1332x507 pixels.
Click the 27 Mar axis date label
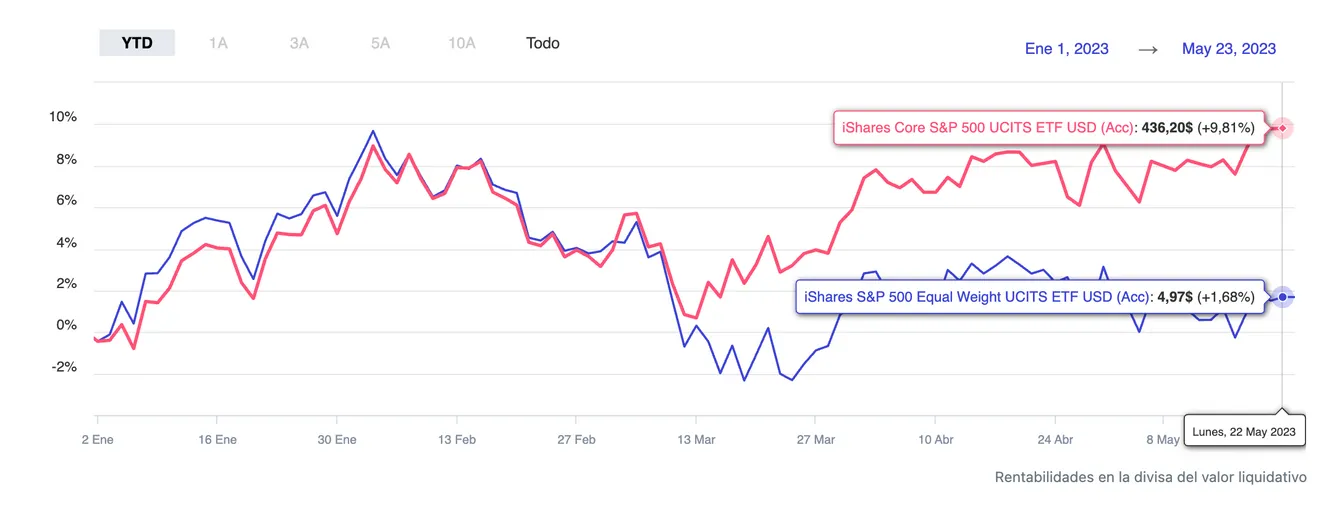[816, 440]
